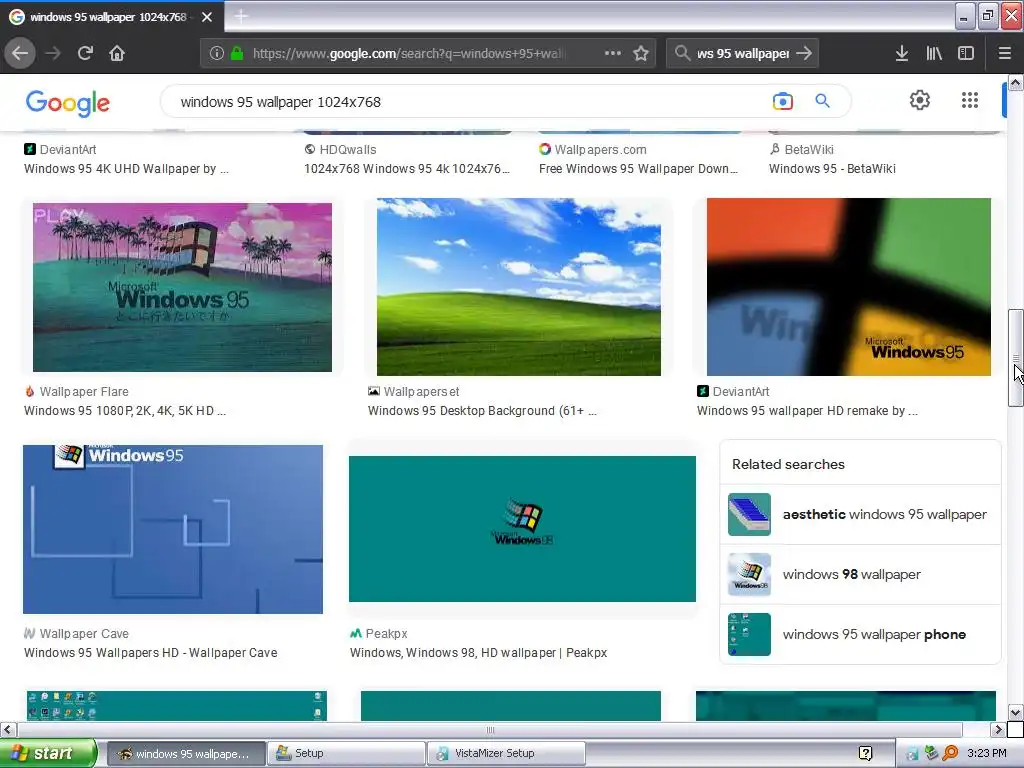Viewport: 1024px width, 768px height.
Task: Toggle the Firefox sidebar view
Action: (966, 53)
